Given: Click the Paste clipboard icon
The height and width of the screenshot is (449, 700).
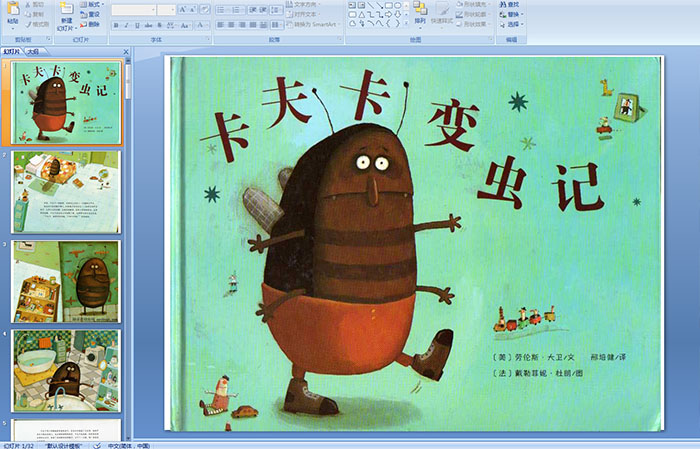Looking at the screenshot, I should [x=13, y=9].
